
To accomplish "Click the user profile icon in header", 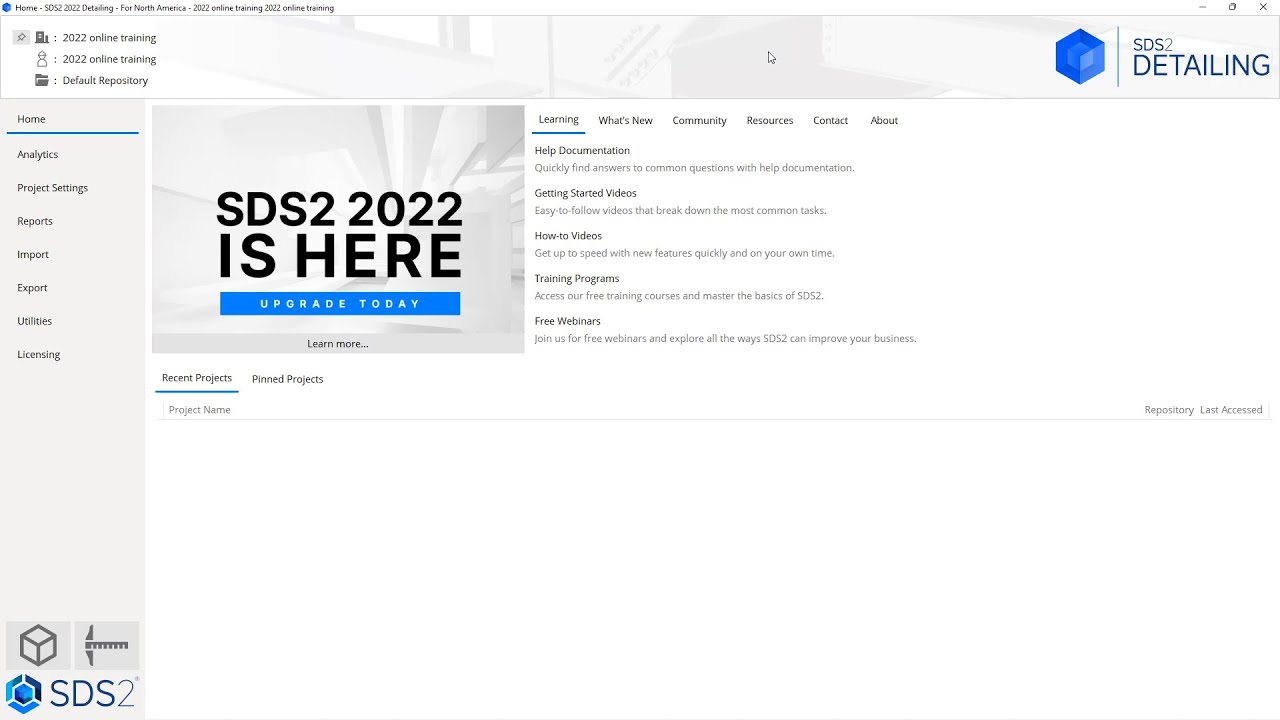I will pos(42,59).
